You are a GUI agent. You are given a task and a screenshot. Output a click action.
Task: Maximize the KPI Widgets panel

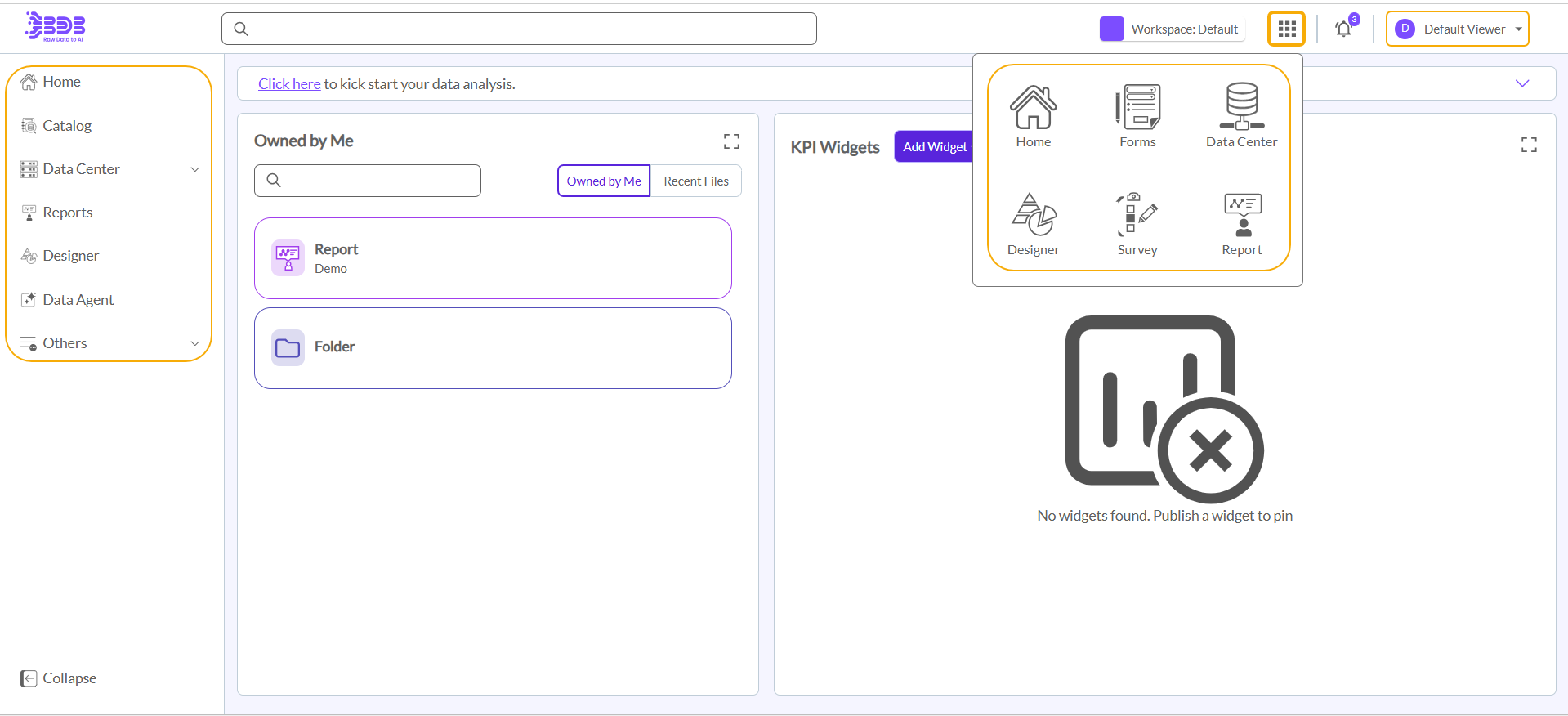tap(1529, 145)
